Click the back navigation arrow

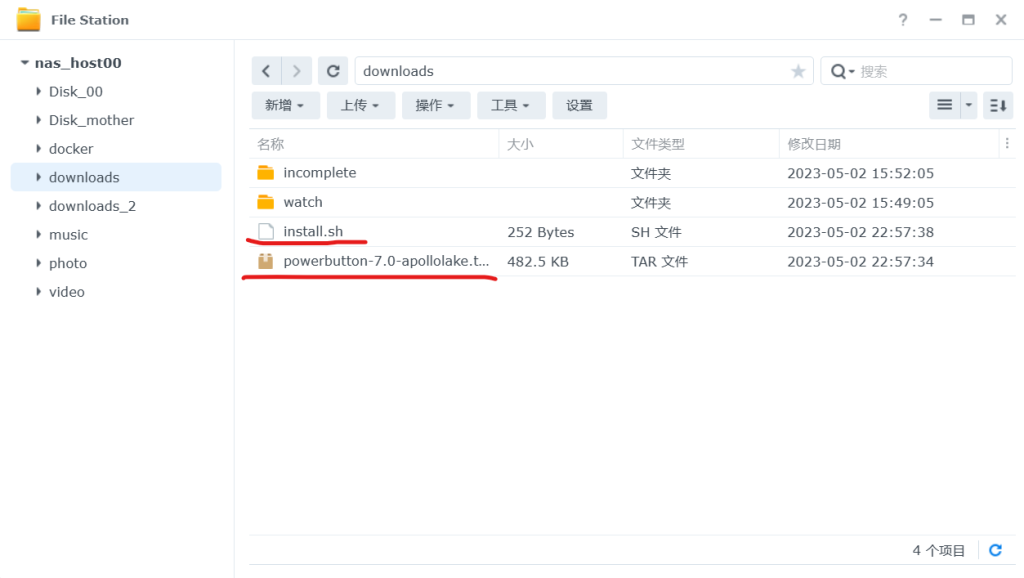coord(266,71)
